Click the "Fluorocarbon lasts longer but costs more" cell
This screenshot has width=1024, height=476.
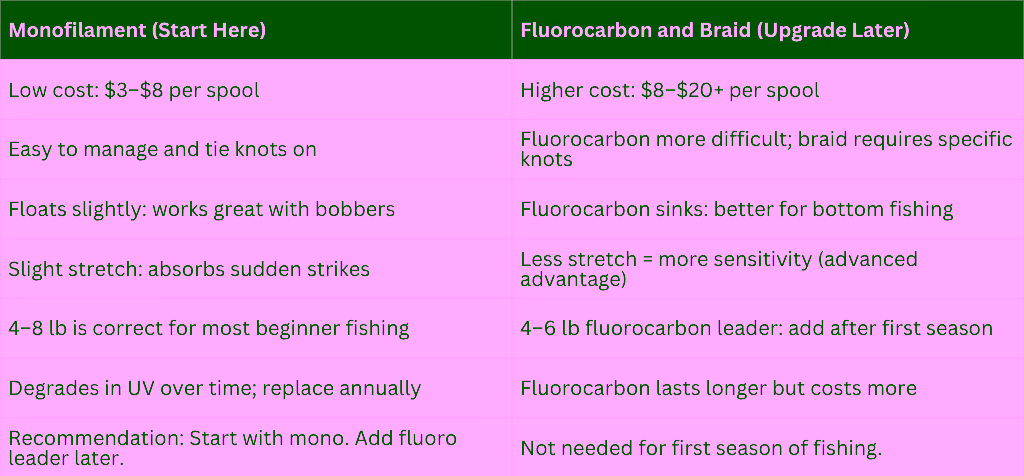pos(718,388)
